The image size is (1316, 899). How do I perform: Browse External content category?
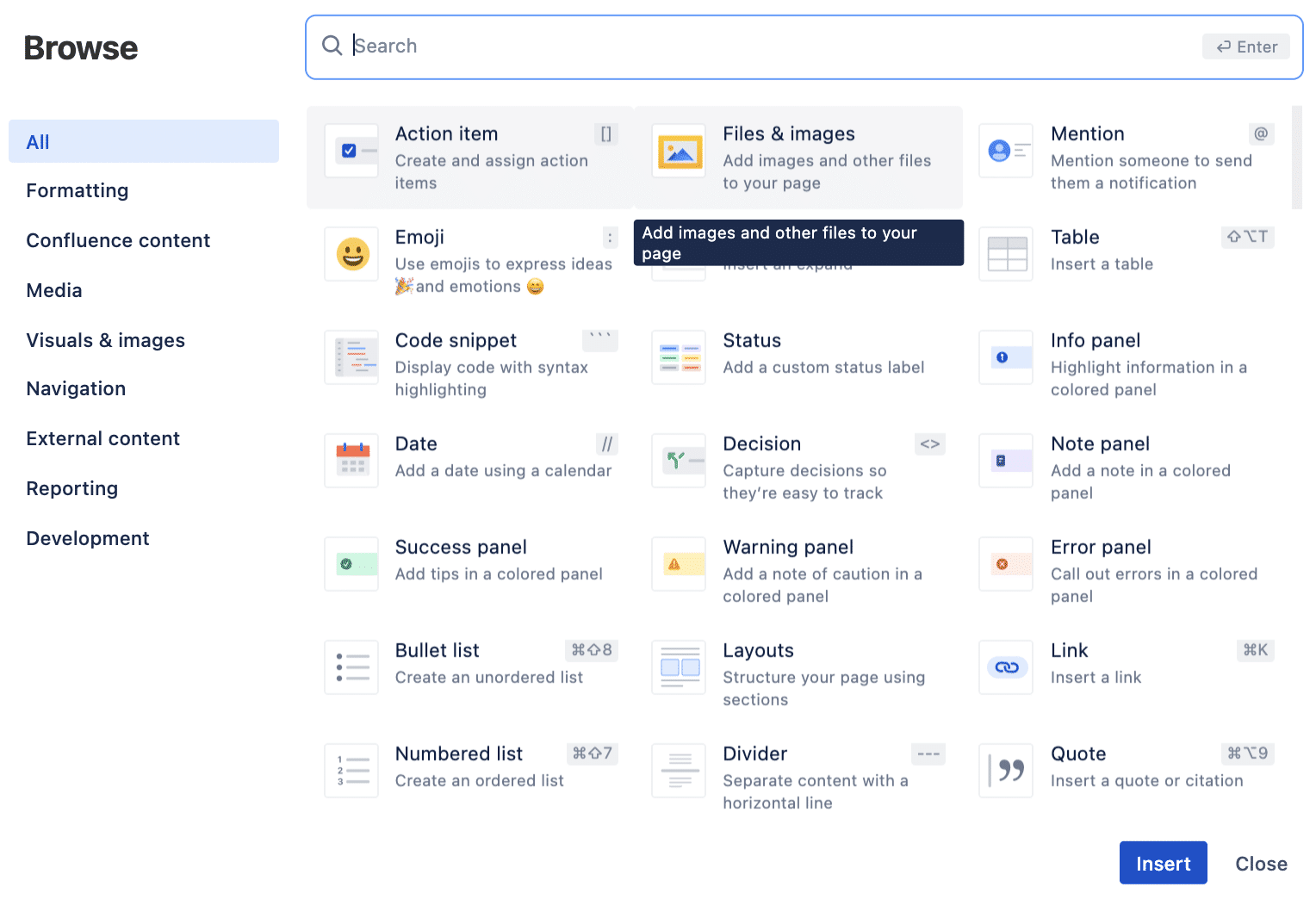(x=102, y=438)
